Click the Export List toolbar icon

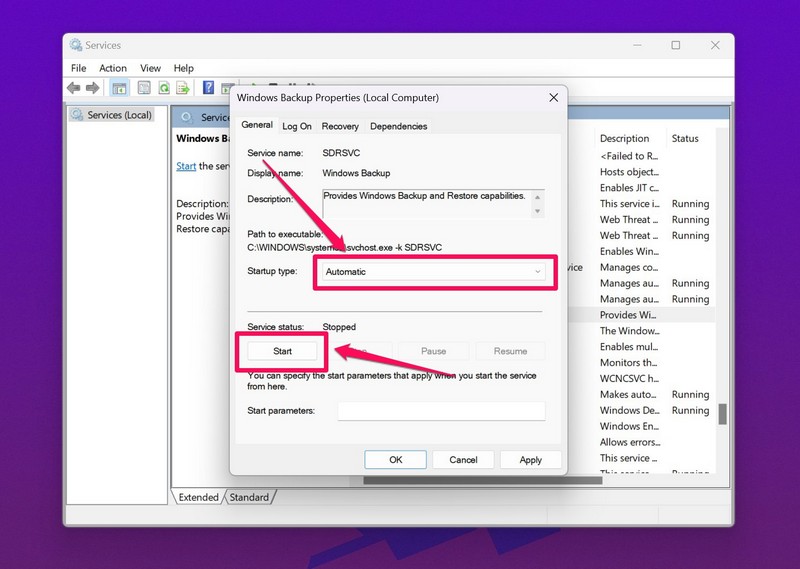(x=183, y=88)
